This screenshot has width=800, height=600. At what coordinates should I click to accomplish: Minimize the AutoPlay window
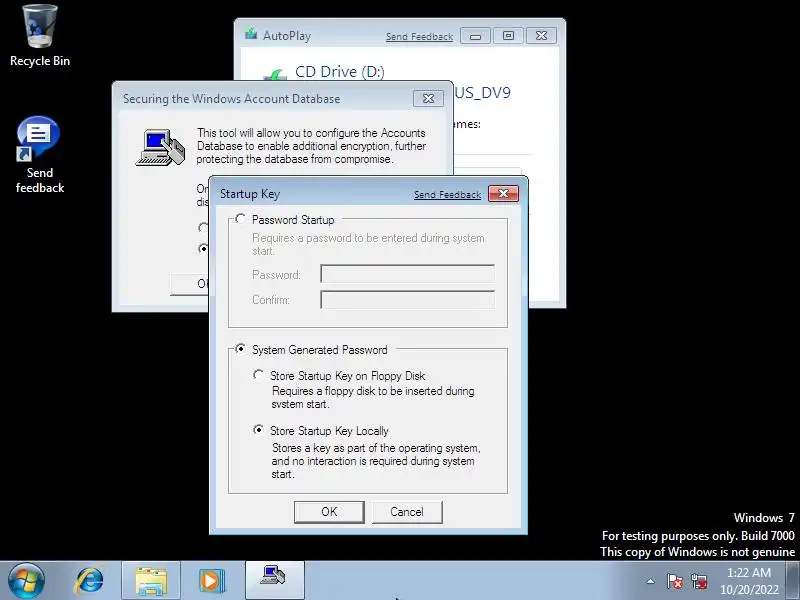476,36
